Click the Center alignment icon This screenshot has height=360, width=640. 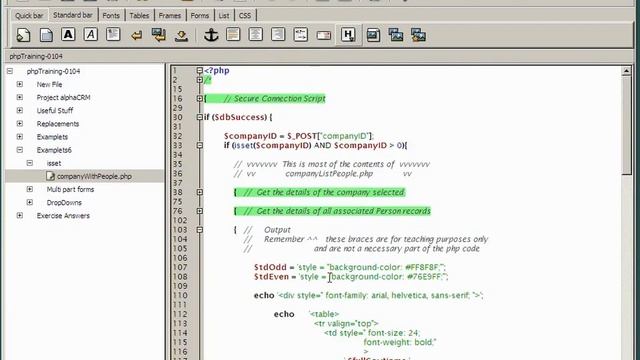pyautogui.click(x=256, y=35)
